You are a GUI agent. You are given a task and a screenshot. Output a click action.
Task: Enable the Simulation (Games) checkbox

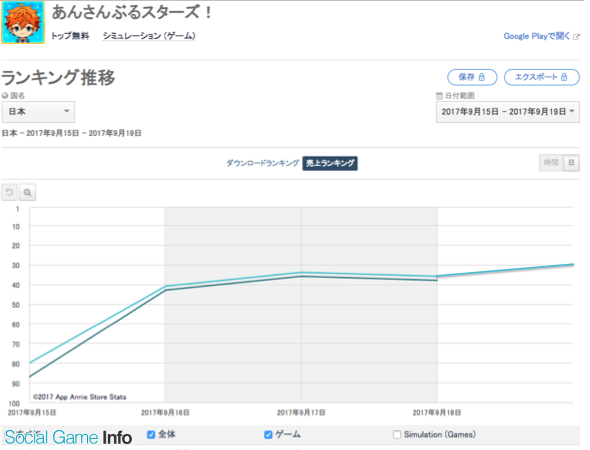pyautogui.click(x=397, y=435)
